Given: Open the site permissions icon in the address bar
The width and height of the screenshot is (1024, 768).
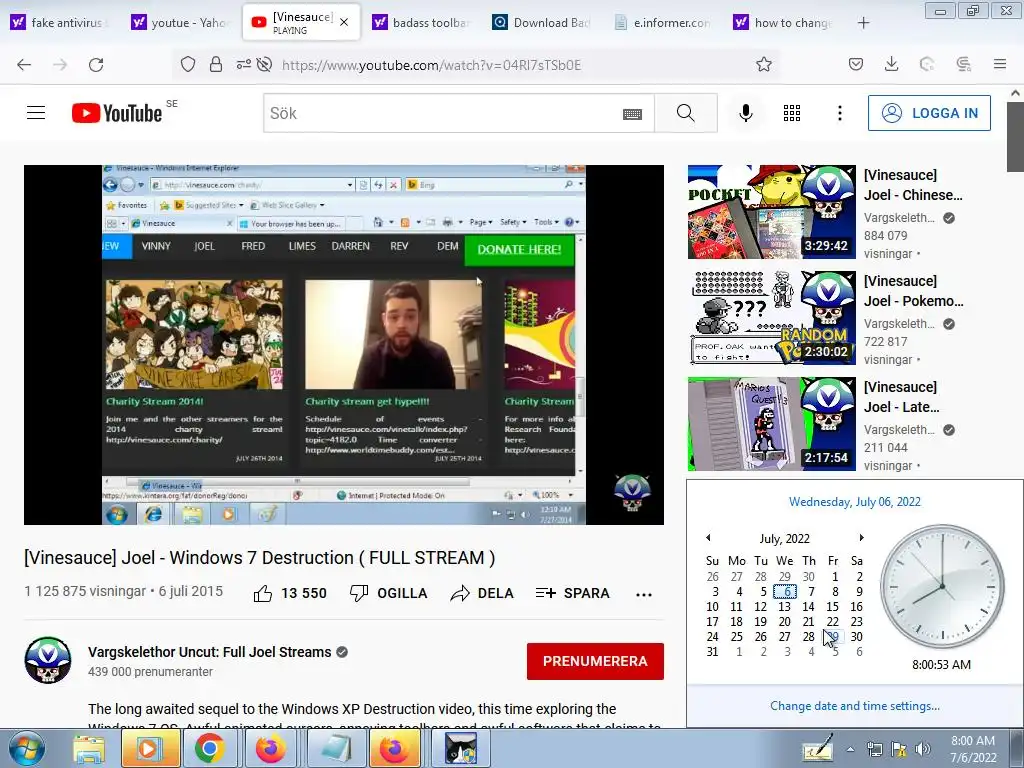Looking at the screenshot, I should tap(244, 65).
